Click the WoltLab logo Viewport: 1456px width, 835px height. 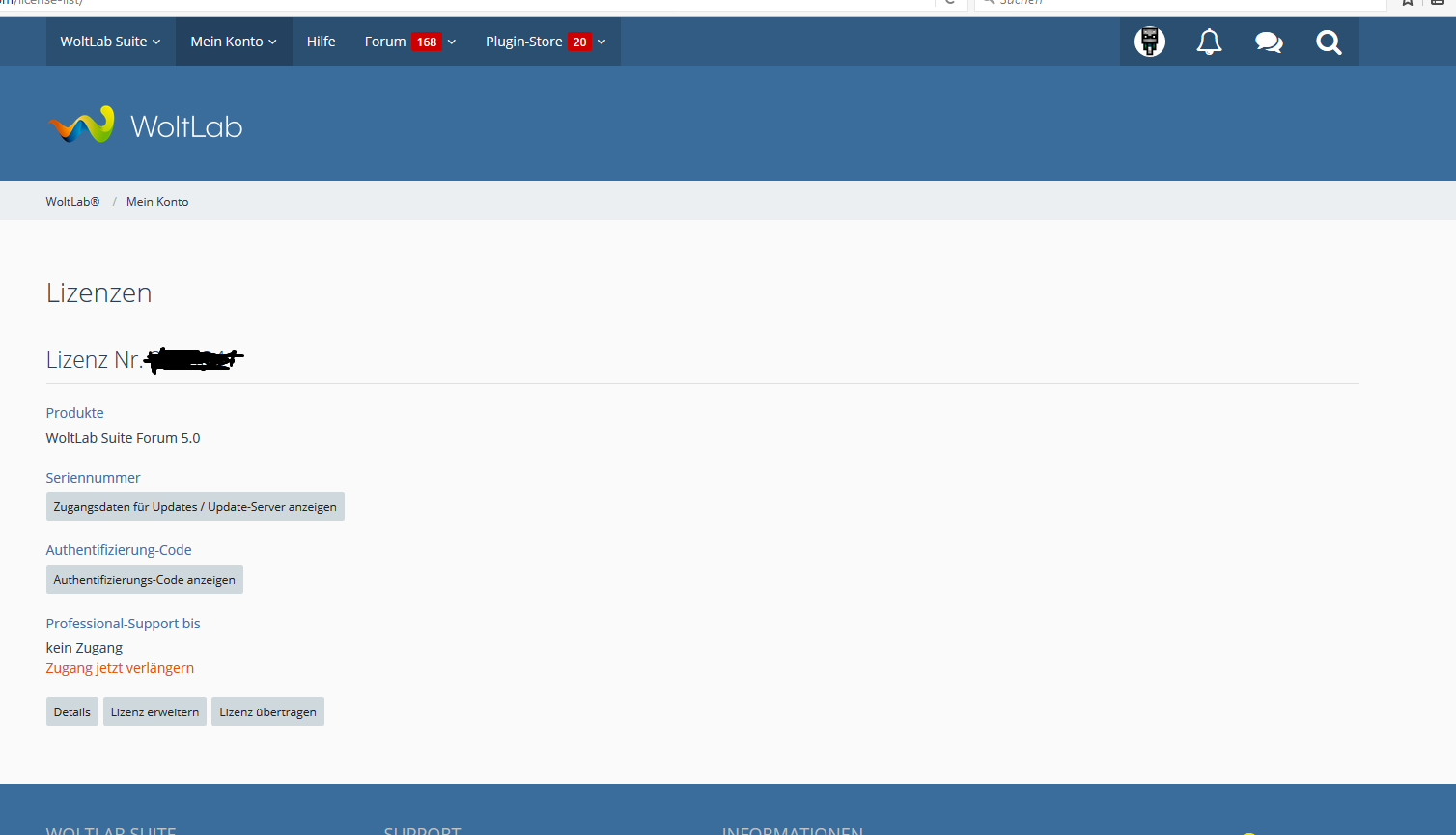145,125
